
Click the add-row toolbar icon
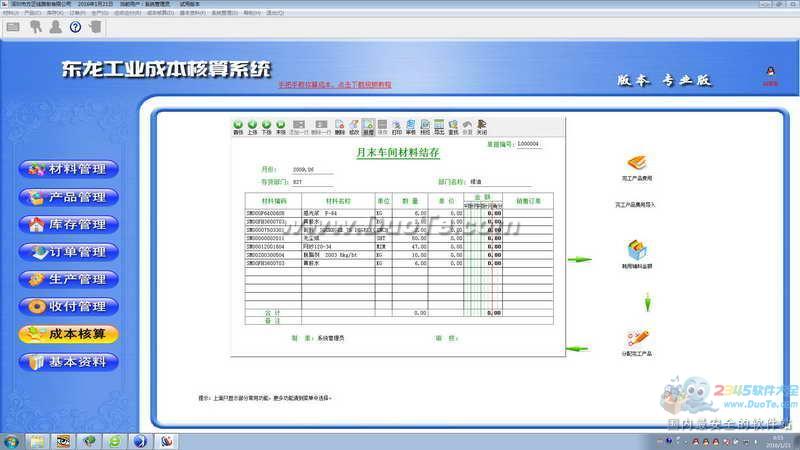click(x=299, y=127)
